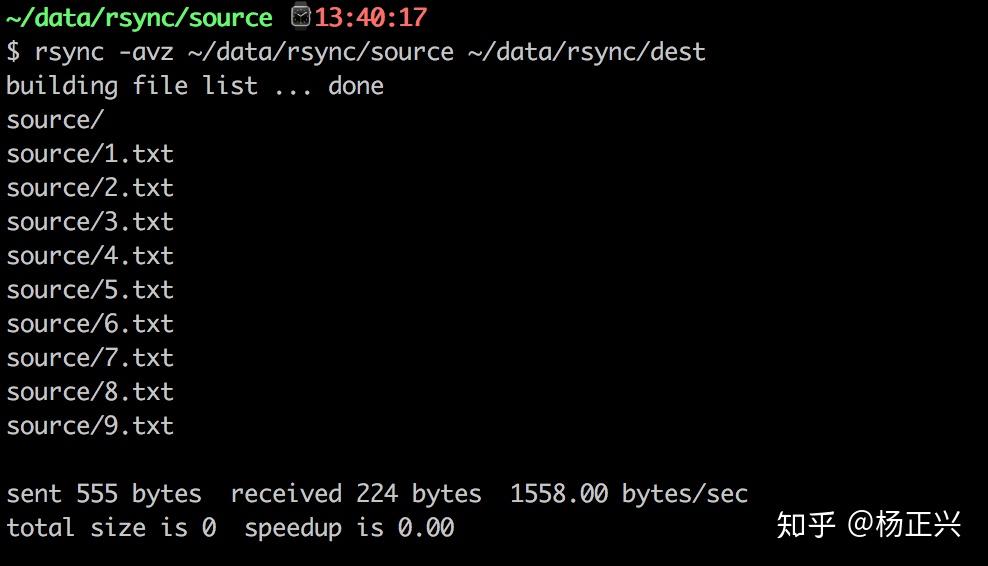Select the source/2.txt line
The image size is (988, 566).
(90, 188)
